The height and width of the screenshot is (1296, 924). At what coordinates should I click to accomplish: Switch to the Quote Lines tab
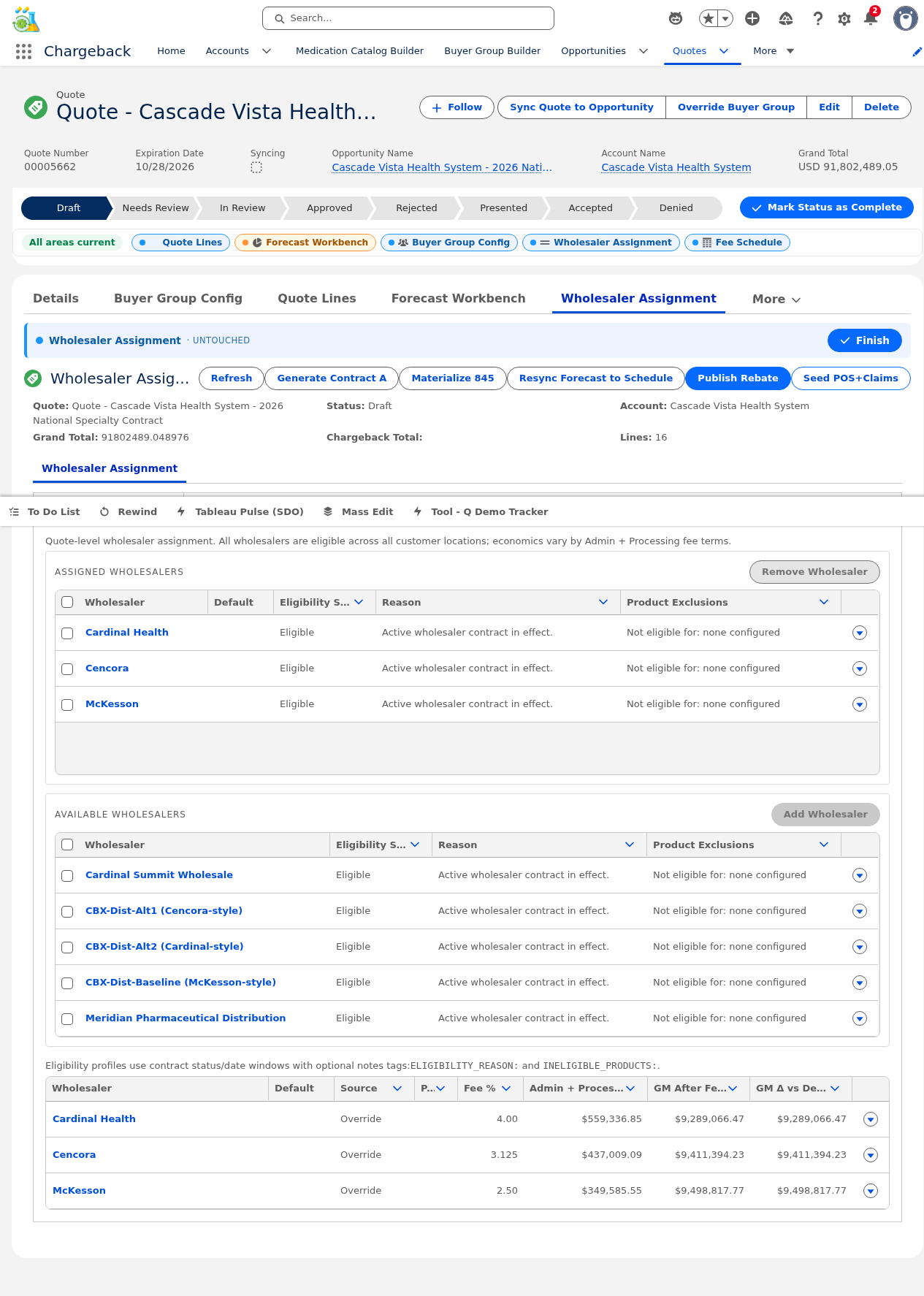click(317, 299)
